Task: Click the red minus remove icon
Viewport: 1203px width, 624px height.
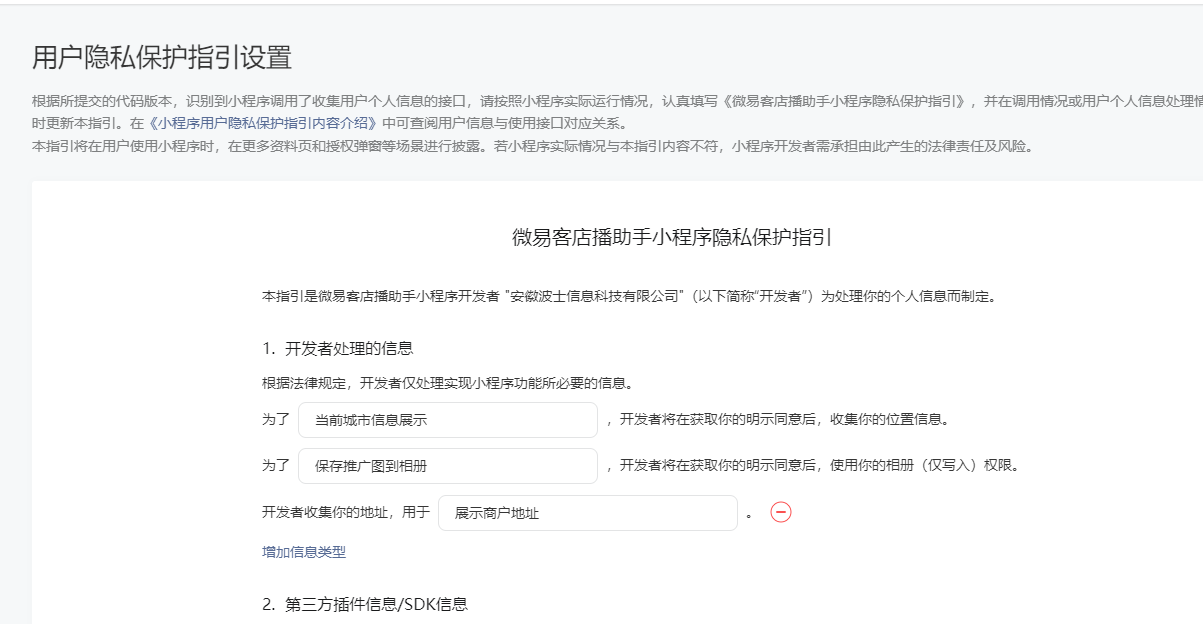Action: coord(781,512)
